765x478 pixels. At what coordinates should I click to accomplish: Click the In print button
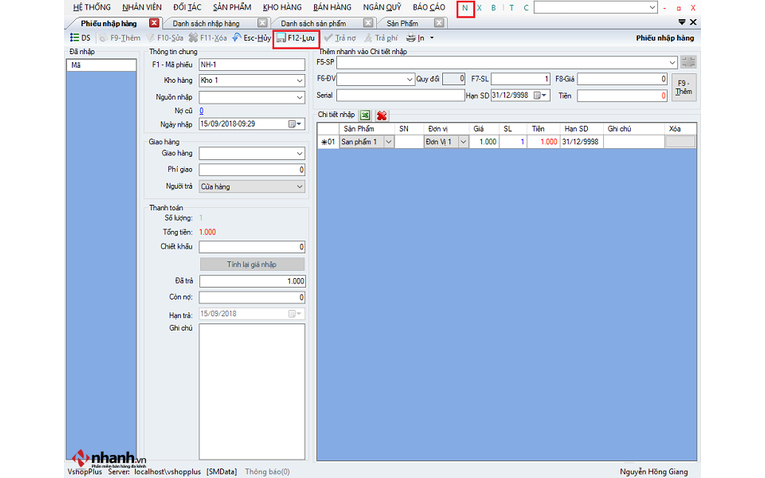416,38
